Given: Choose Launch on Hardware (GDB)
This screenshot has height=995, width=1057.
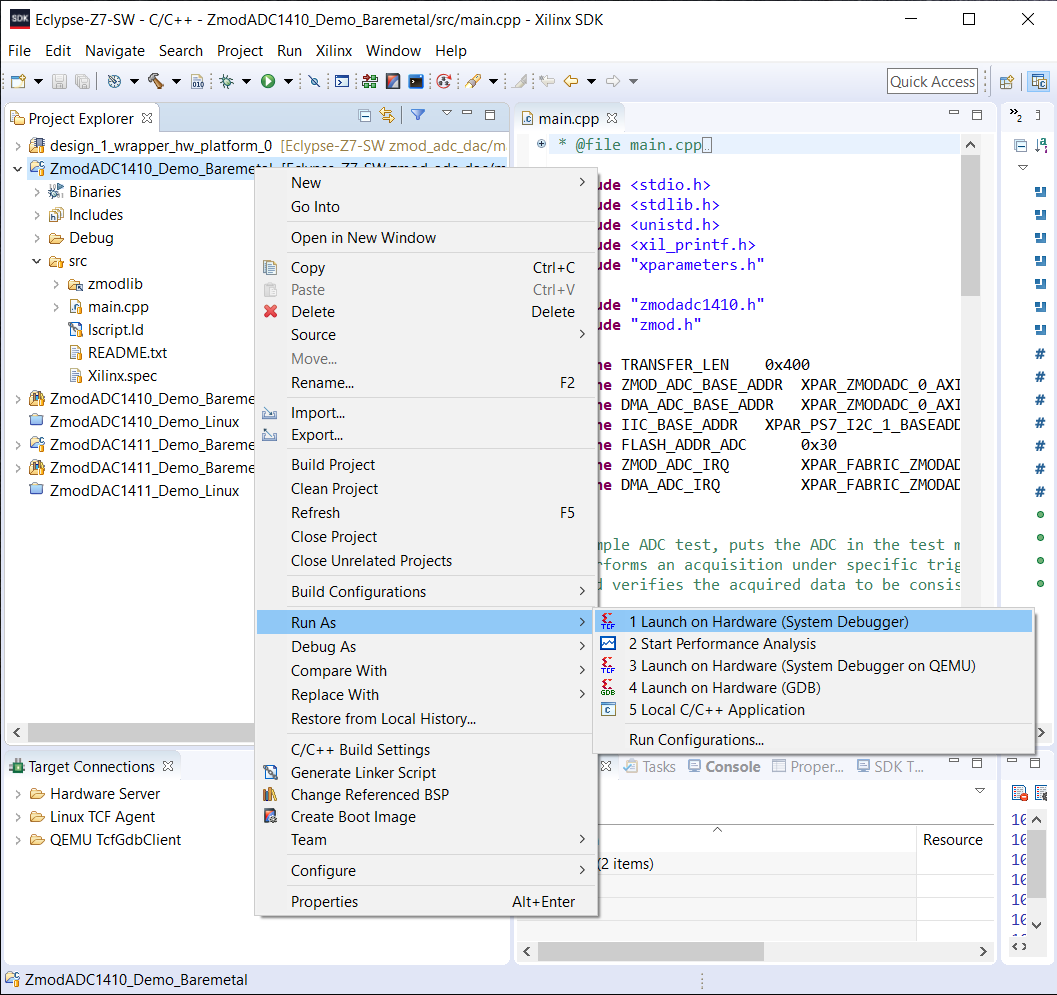Looking at the screenshot, I should click(813, 688).
